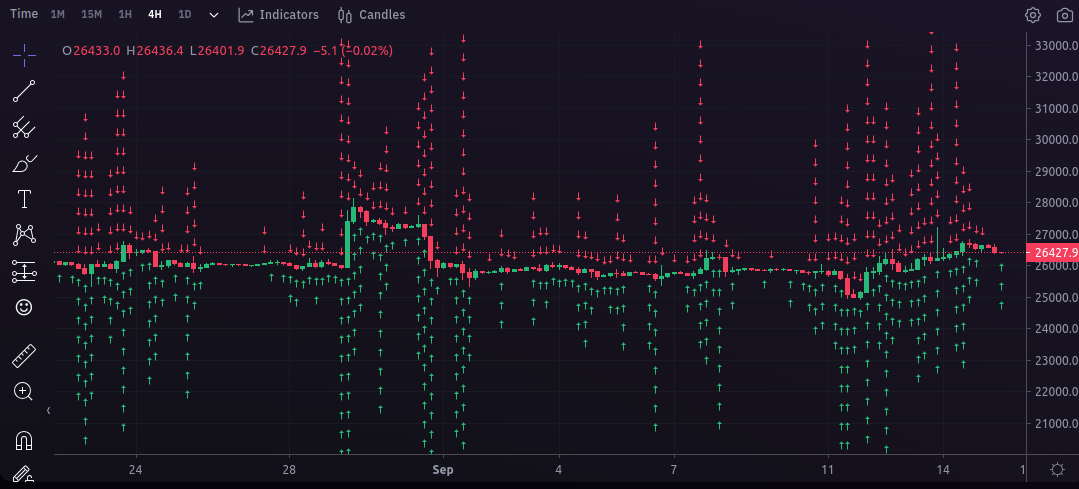Click the 25000.0 price axis label

click(x=1056, y=297)
